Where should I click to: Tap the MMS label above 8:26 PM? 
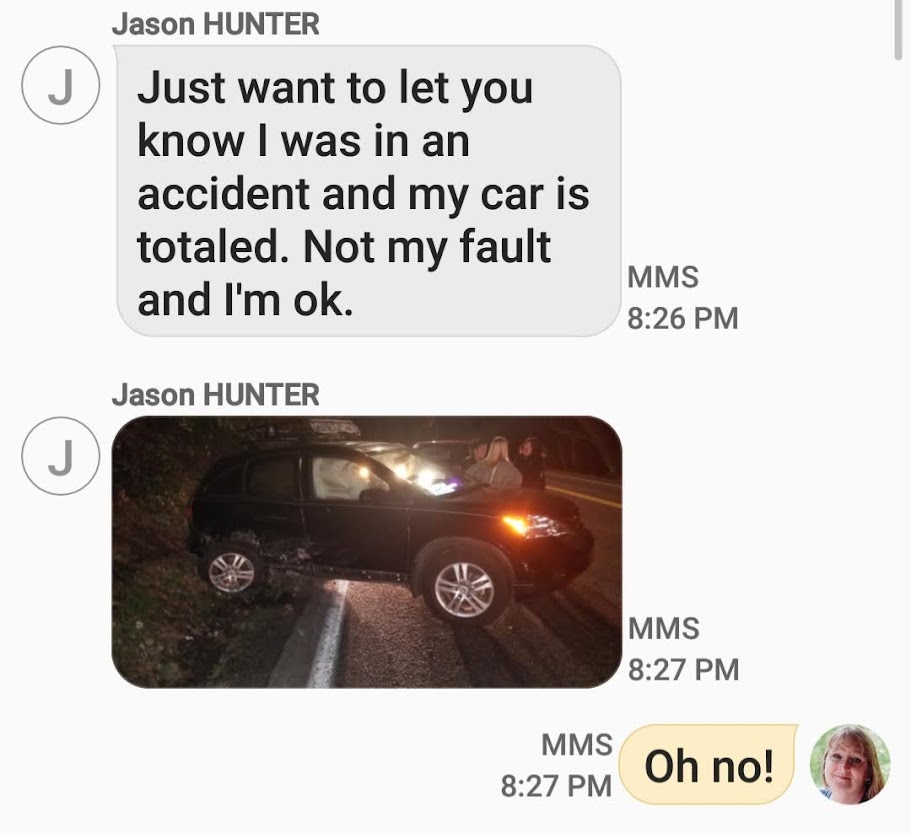tap(663, 277)
